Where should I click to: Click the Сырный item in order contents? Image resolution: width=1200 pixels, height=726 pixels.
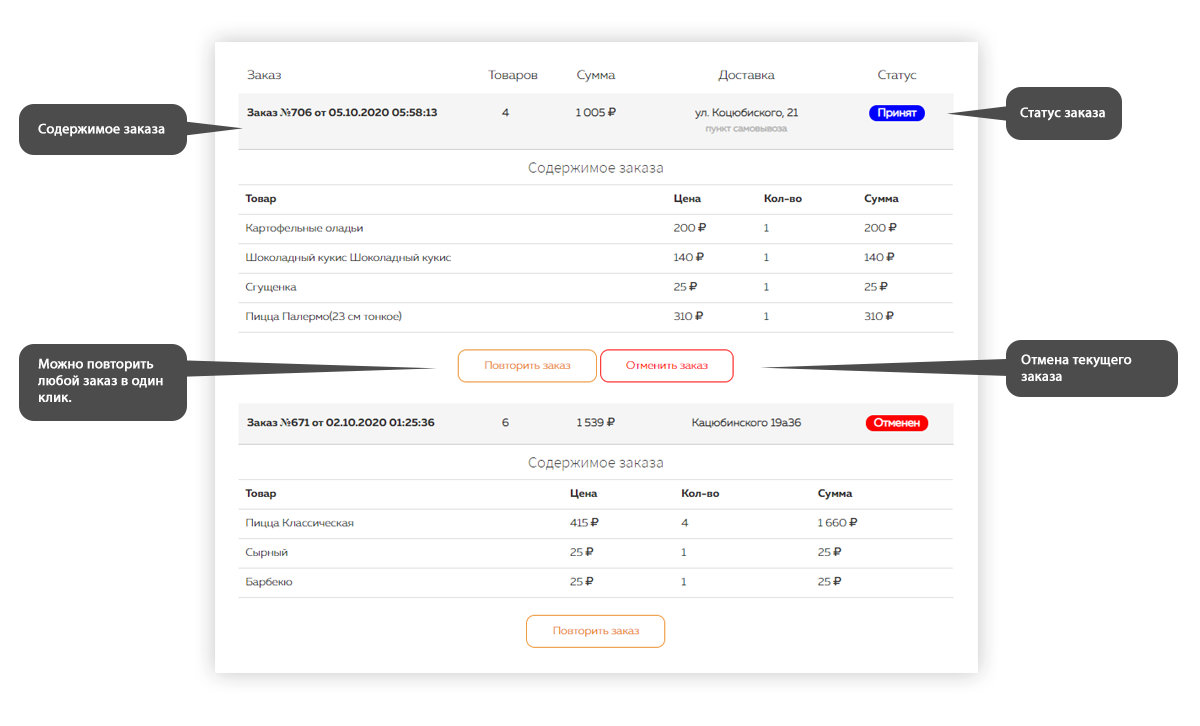click(x=267, y=552)
